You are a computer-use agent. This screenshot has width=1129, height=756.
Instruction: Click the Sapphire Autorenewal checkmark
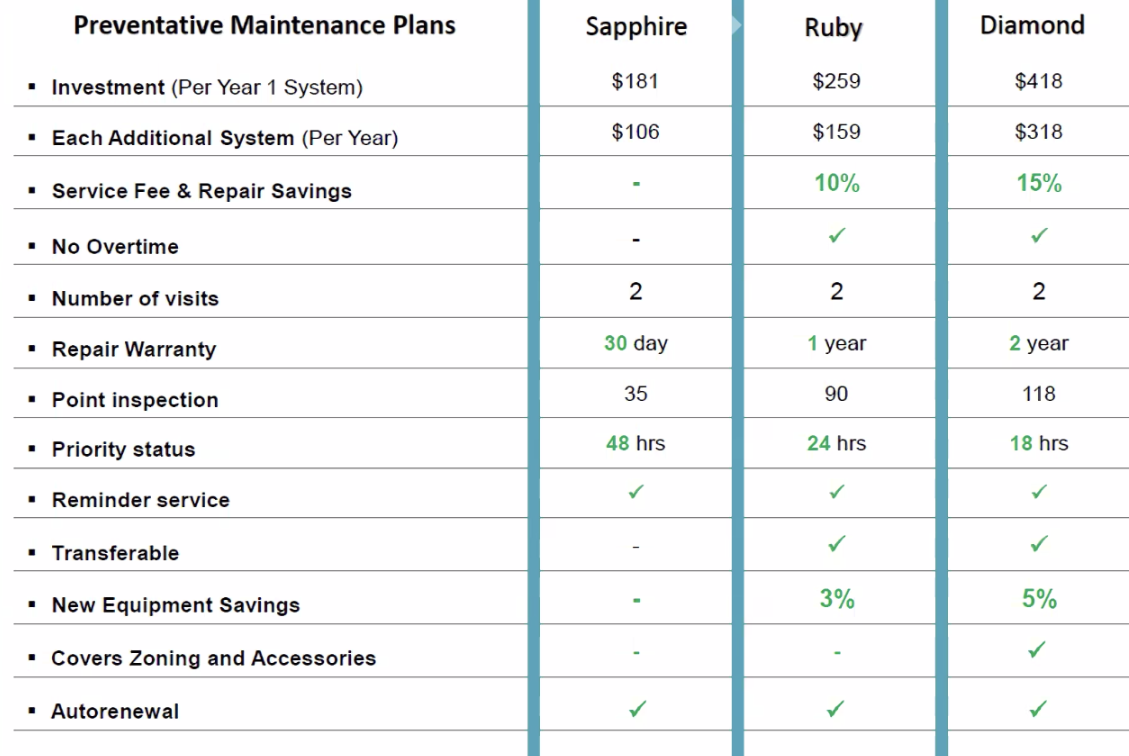pos(637,709)
